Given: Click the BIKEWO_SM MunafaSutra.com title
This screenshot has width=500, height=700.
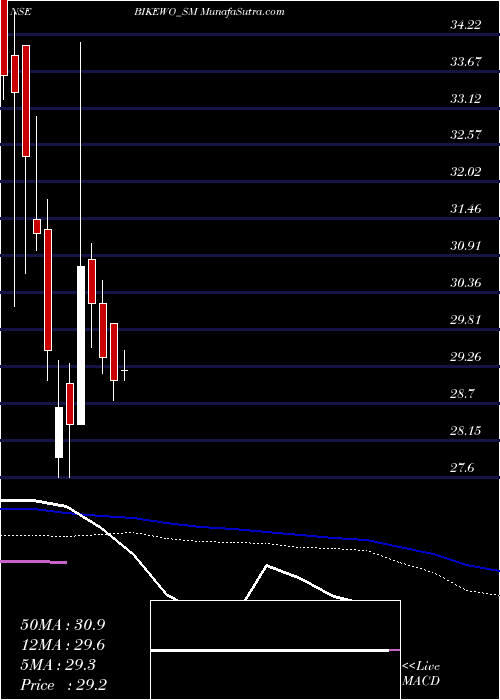Looking at the screenshot, I should point(209,12).
